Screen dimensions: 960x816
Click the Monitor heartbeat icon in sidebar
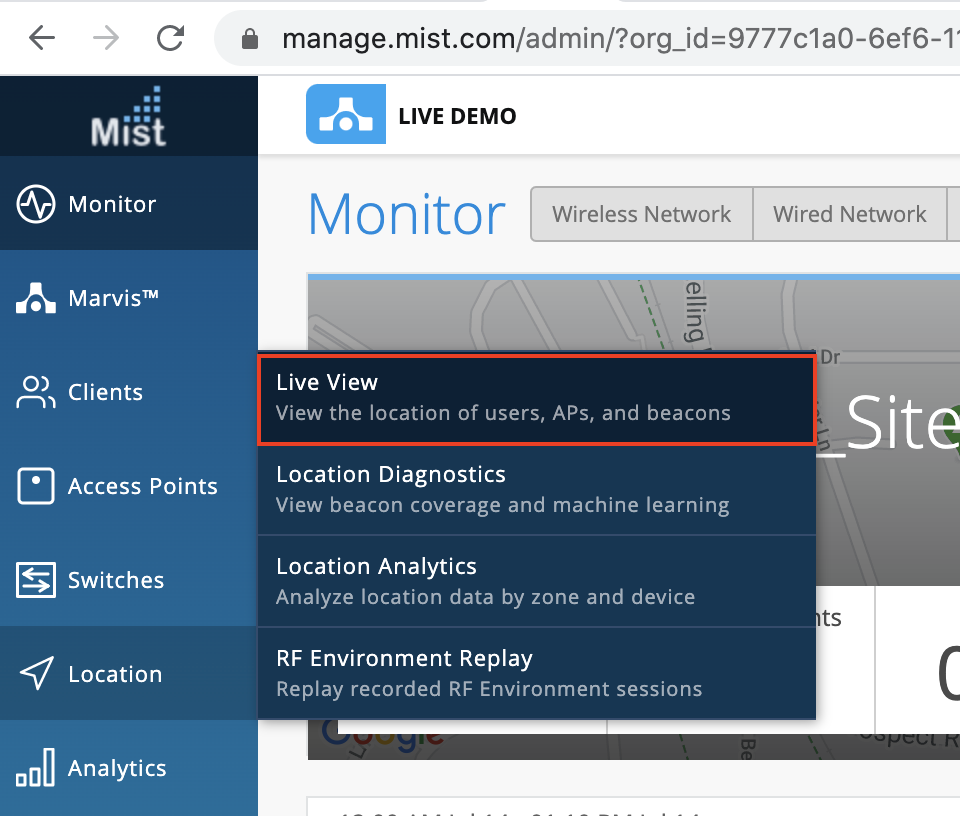[36, 204]
